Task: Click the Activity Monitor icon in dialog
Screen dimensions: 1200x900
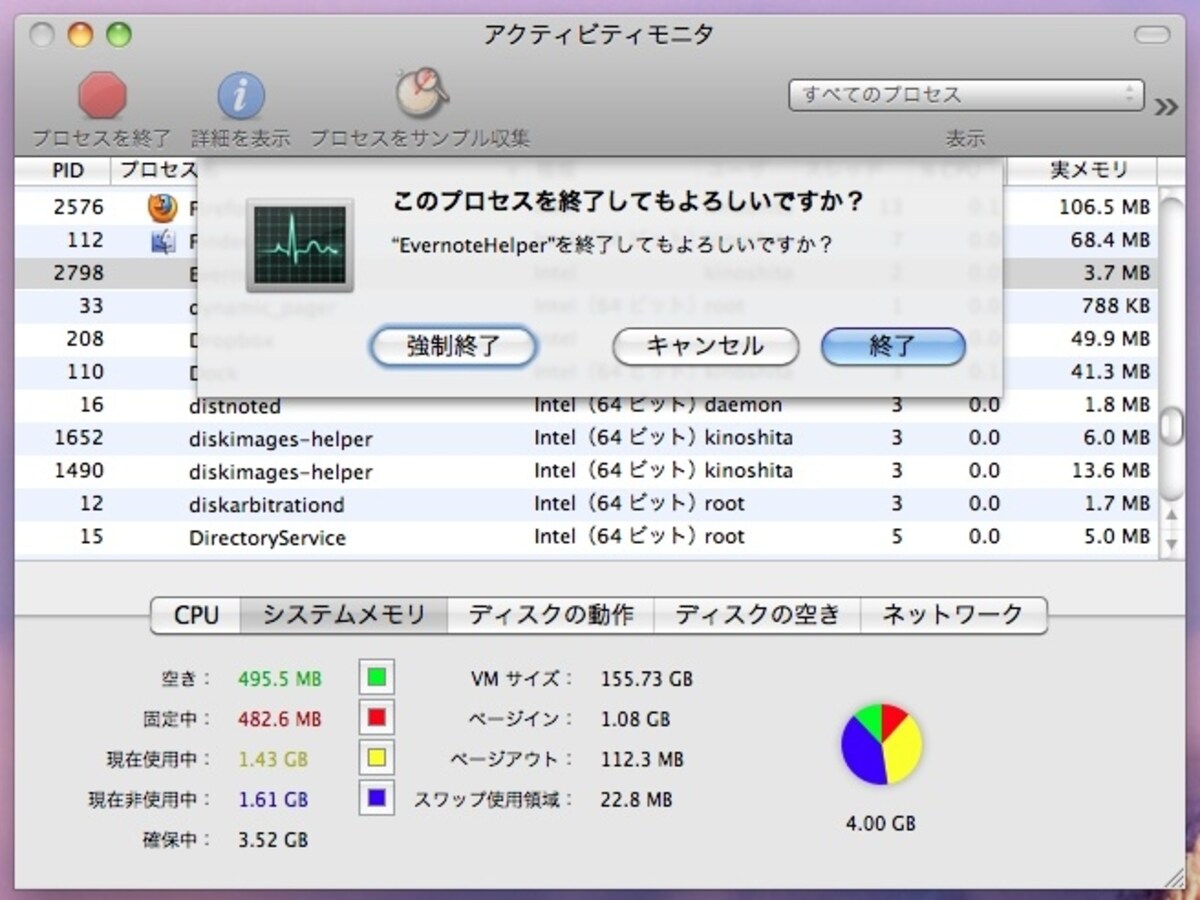Action: click(x=300, y=245)
